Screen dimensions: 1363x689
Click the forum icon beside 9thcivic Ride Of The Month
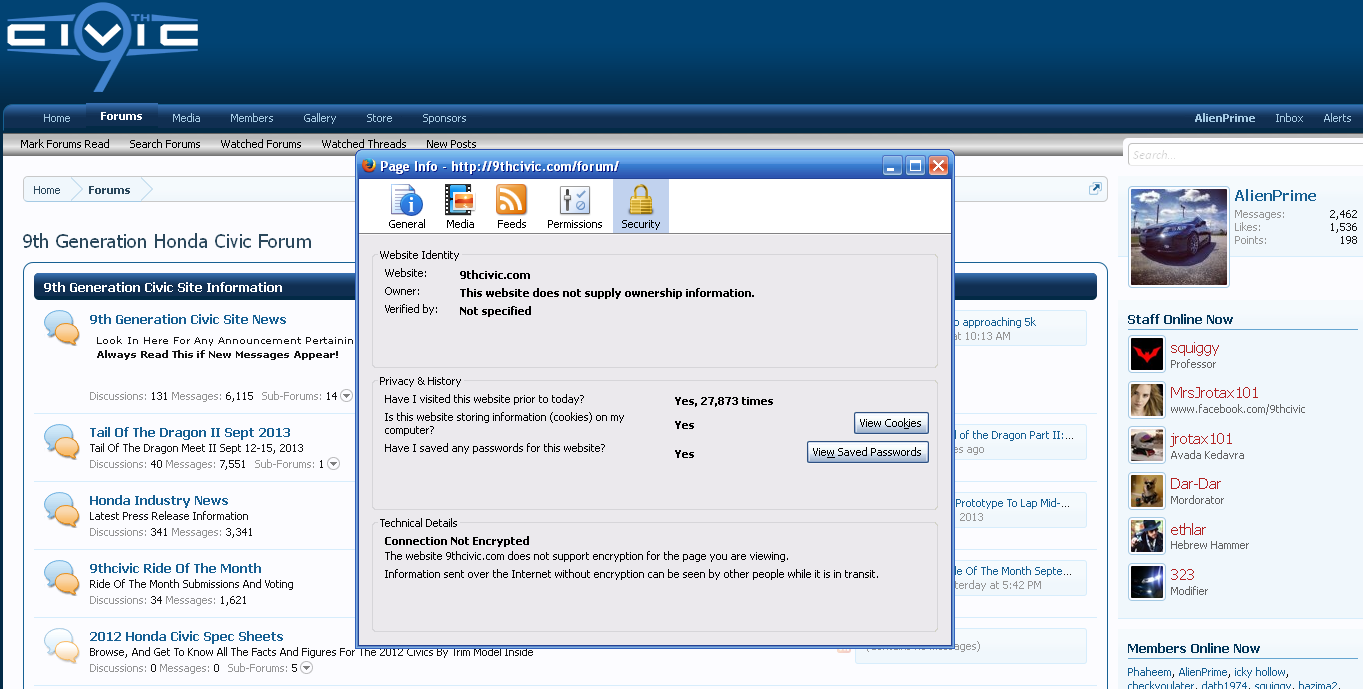tap(61, 578)
